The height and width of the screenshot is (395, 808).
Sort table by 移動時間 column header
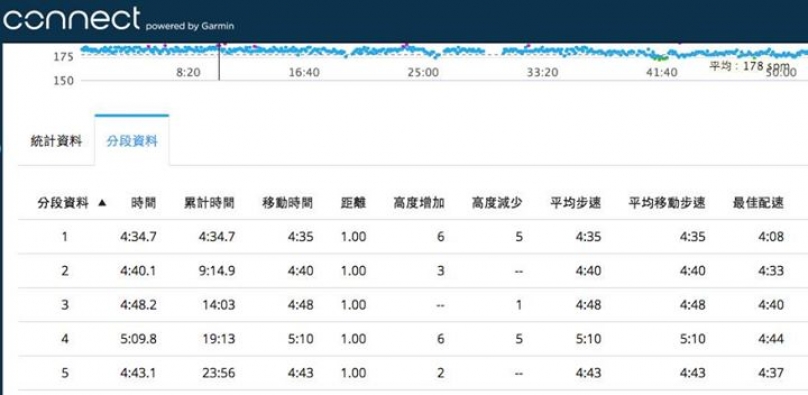[288, 203]
